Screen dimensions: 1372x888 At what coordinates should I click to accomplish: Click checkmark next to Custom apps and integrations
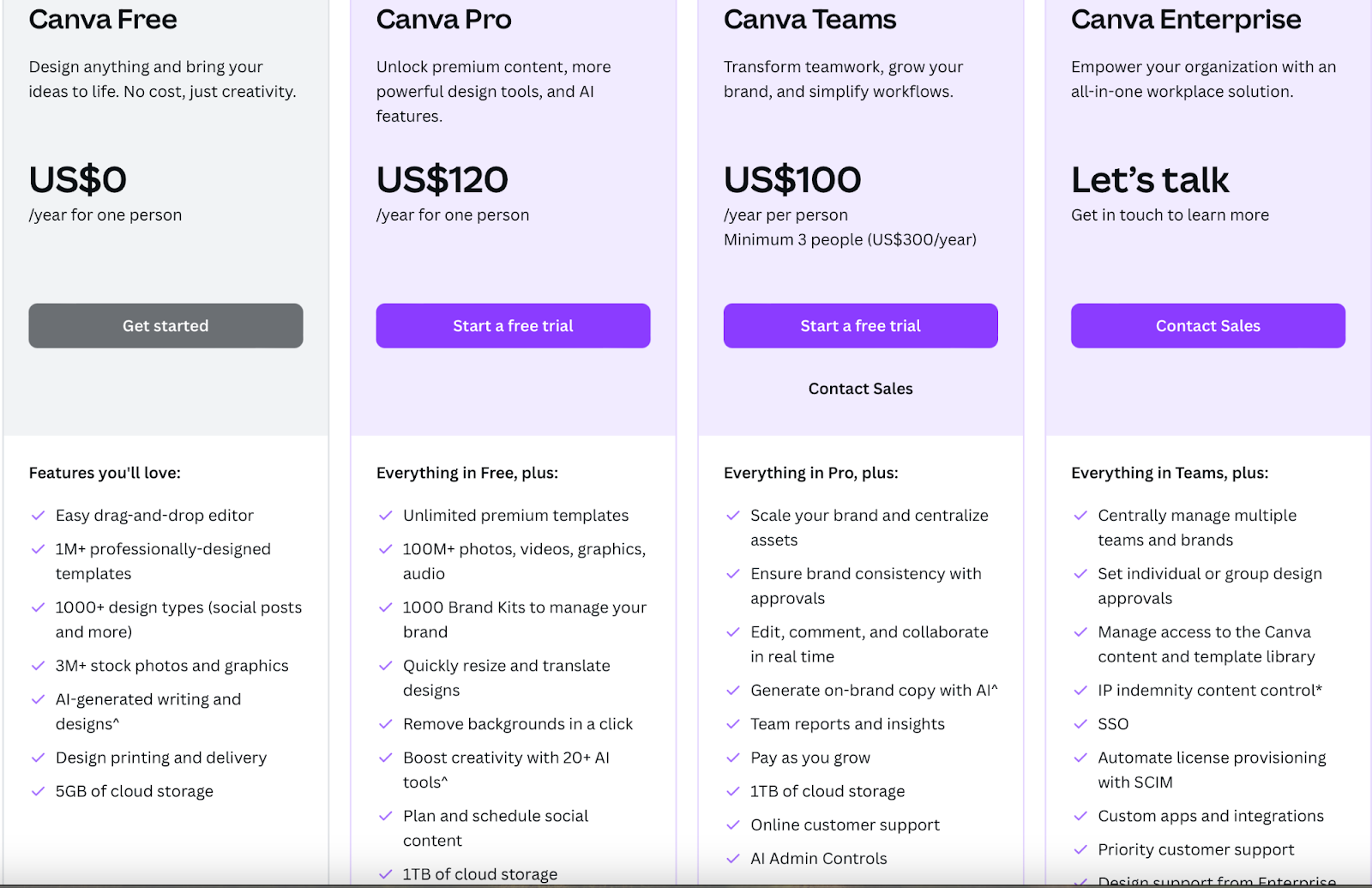pos(1080,816)
